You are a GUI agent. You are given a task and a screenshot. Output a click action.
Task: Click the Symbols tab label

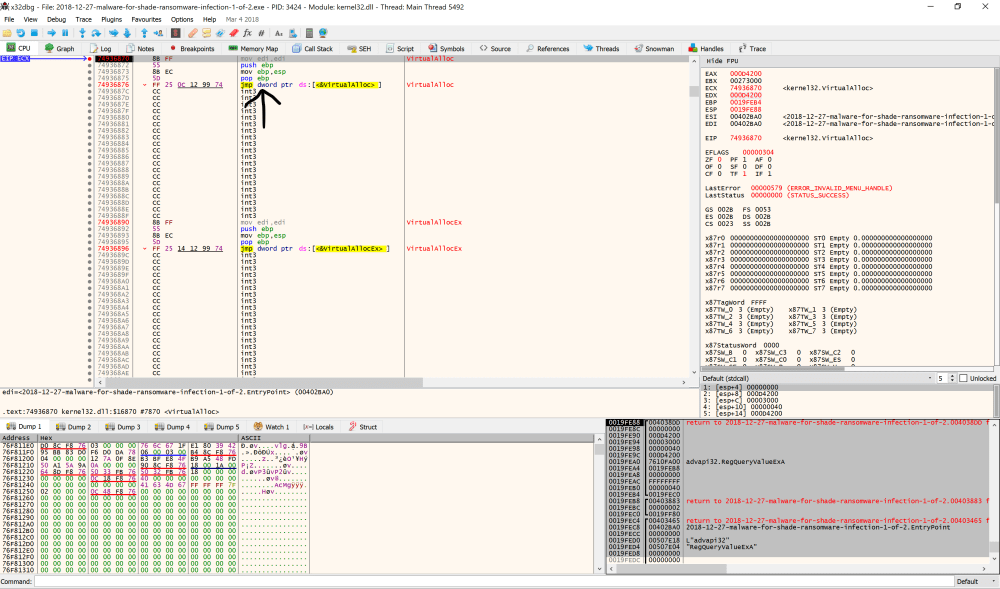click(x=452, y=47)
